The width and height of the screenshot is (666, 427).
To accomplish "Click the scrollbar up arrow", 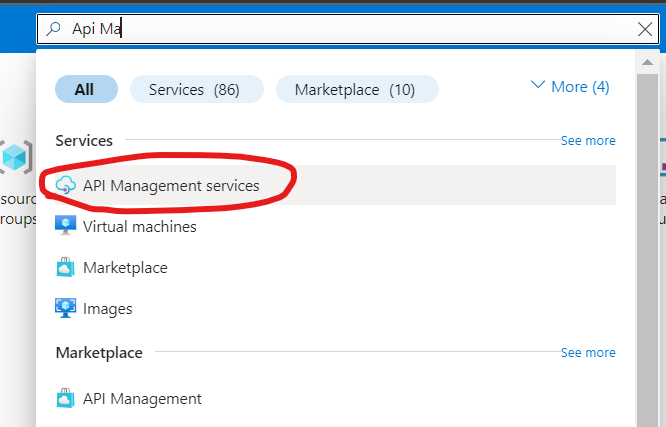I will [647, 62].
